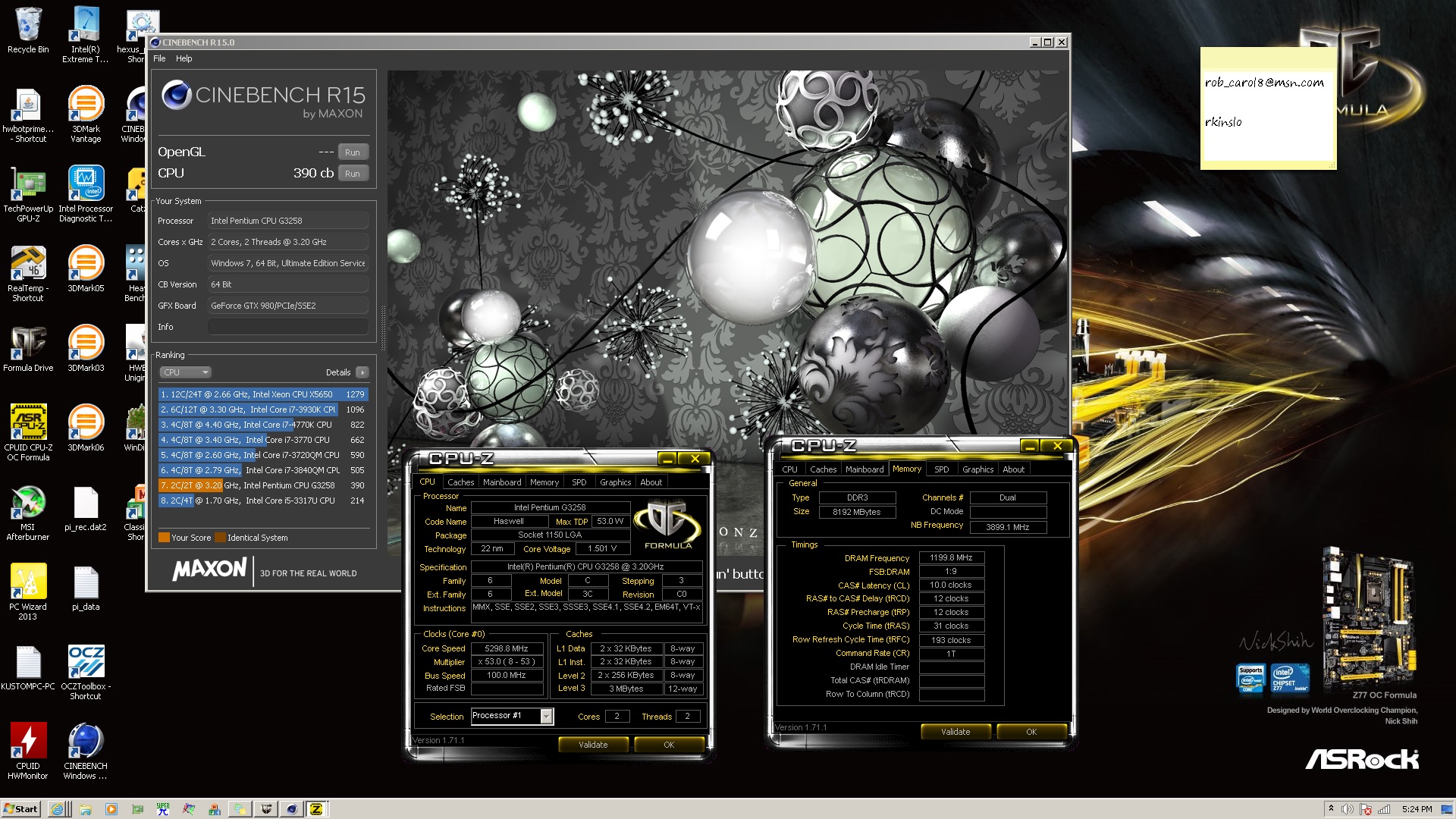Viewport: 1456px width, 819px height.
Task: Open the Start menu
Action: coord(21,809)
